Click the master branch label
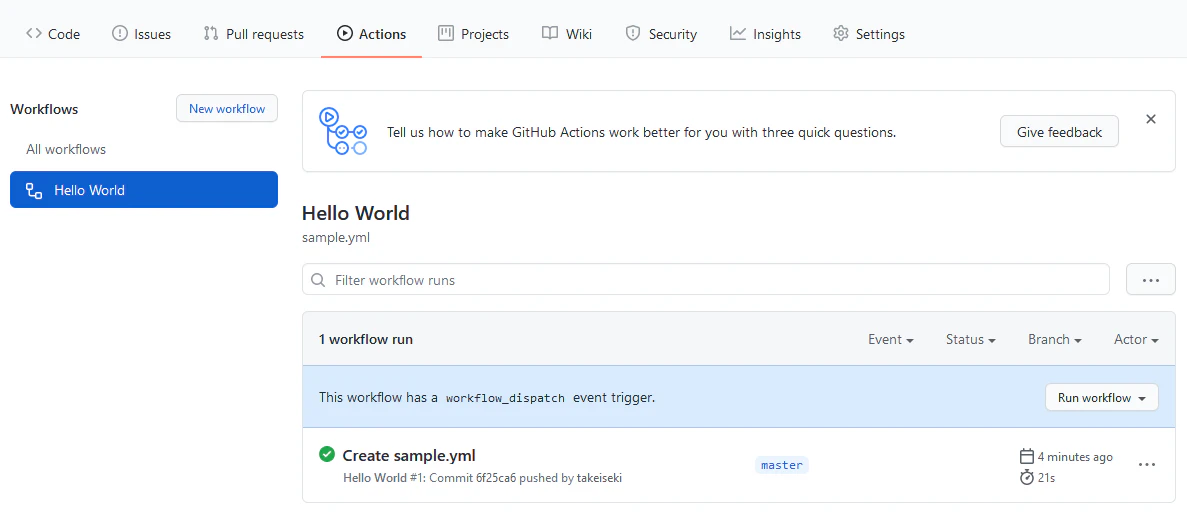 coord(781,465)
